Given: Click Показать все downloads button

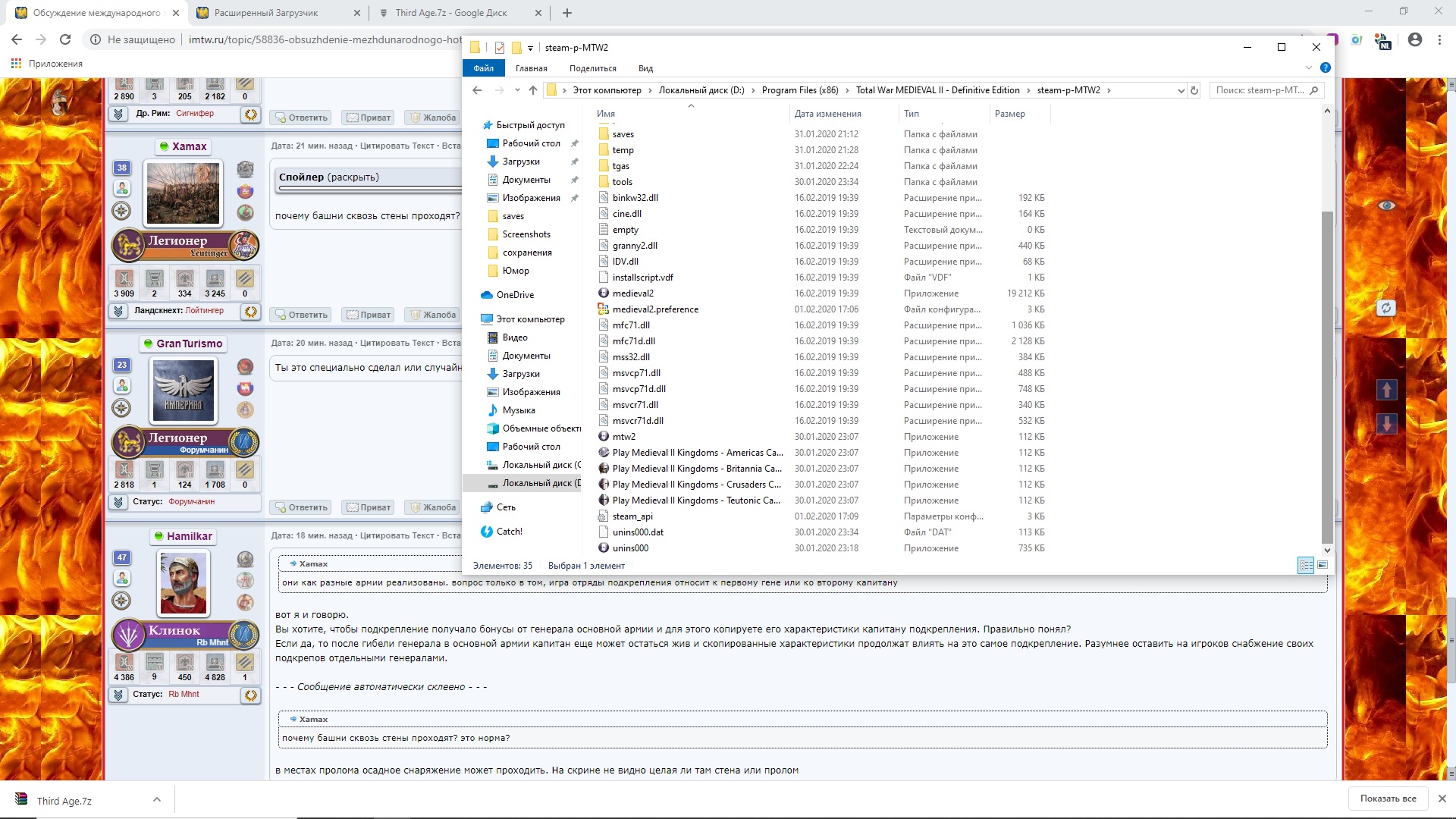Looking at the screenshot, I should click(x=1388, y=799).
